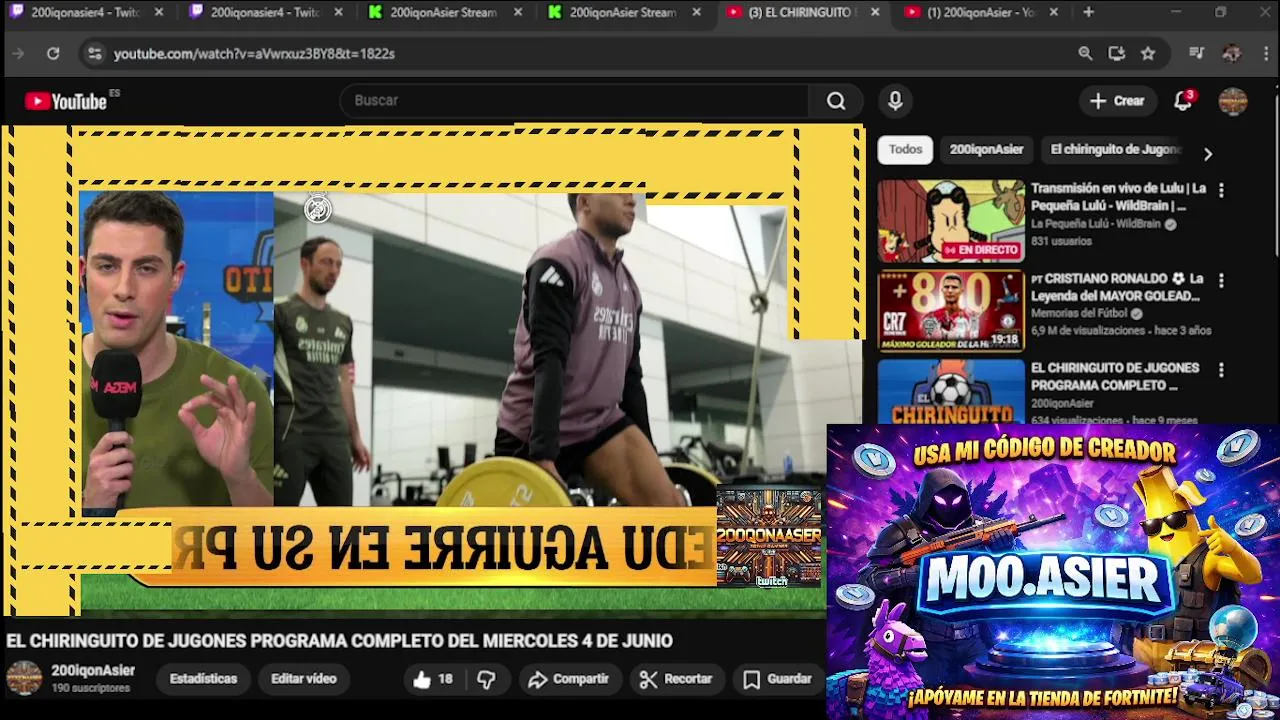This screenshot has height=720, width=1280.
Task: Reload the current page
Action: 53,53
